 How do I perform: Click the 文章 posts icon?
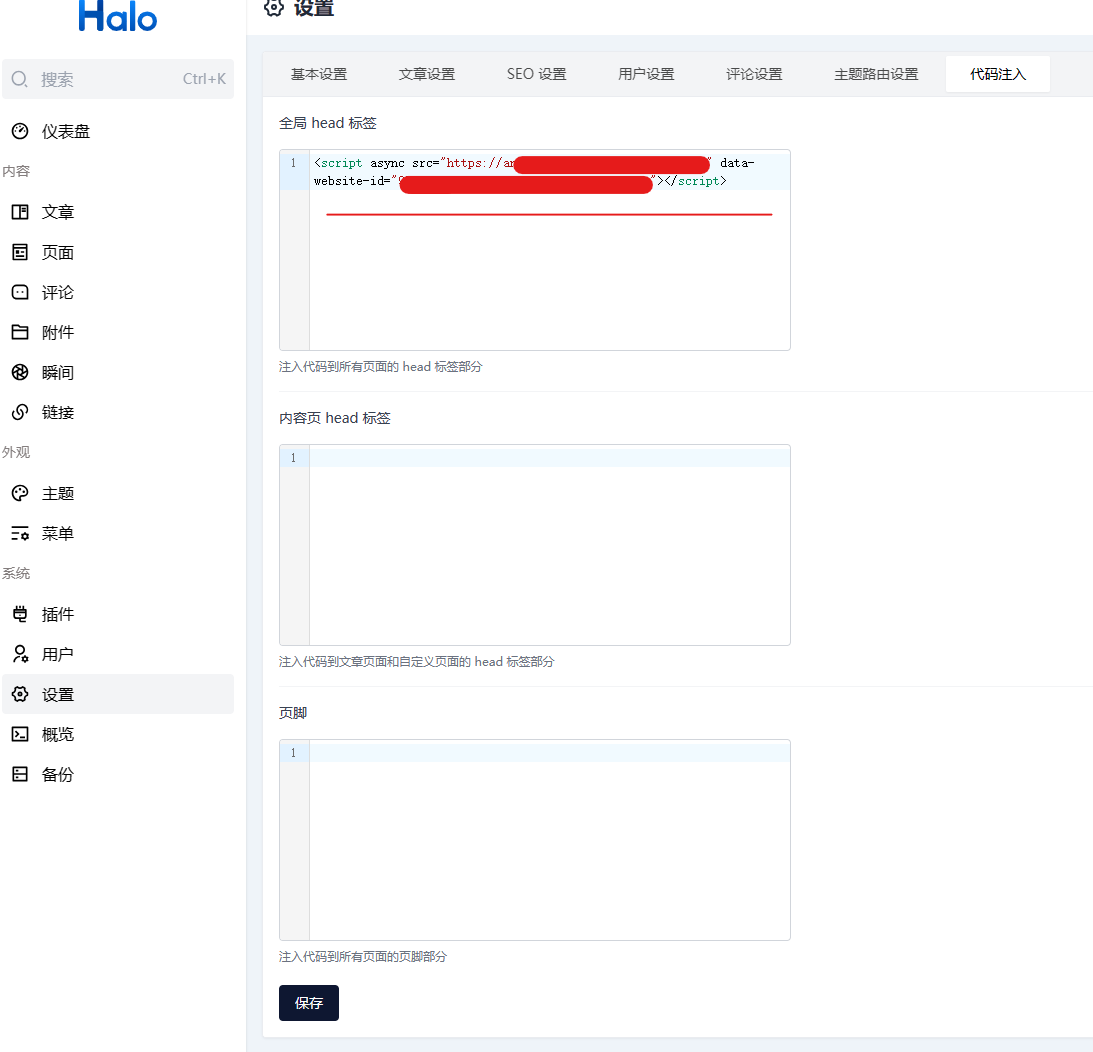pos(20,212)
